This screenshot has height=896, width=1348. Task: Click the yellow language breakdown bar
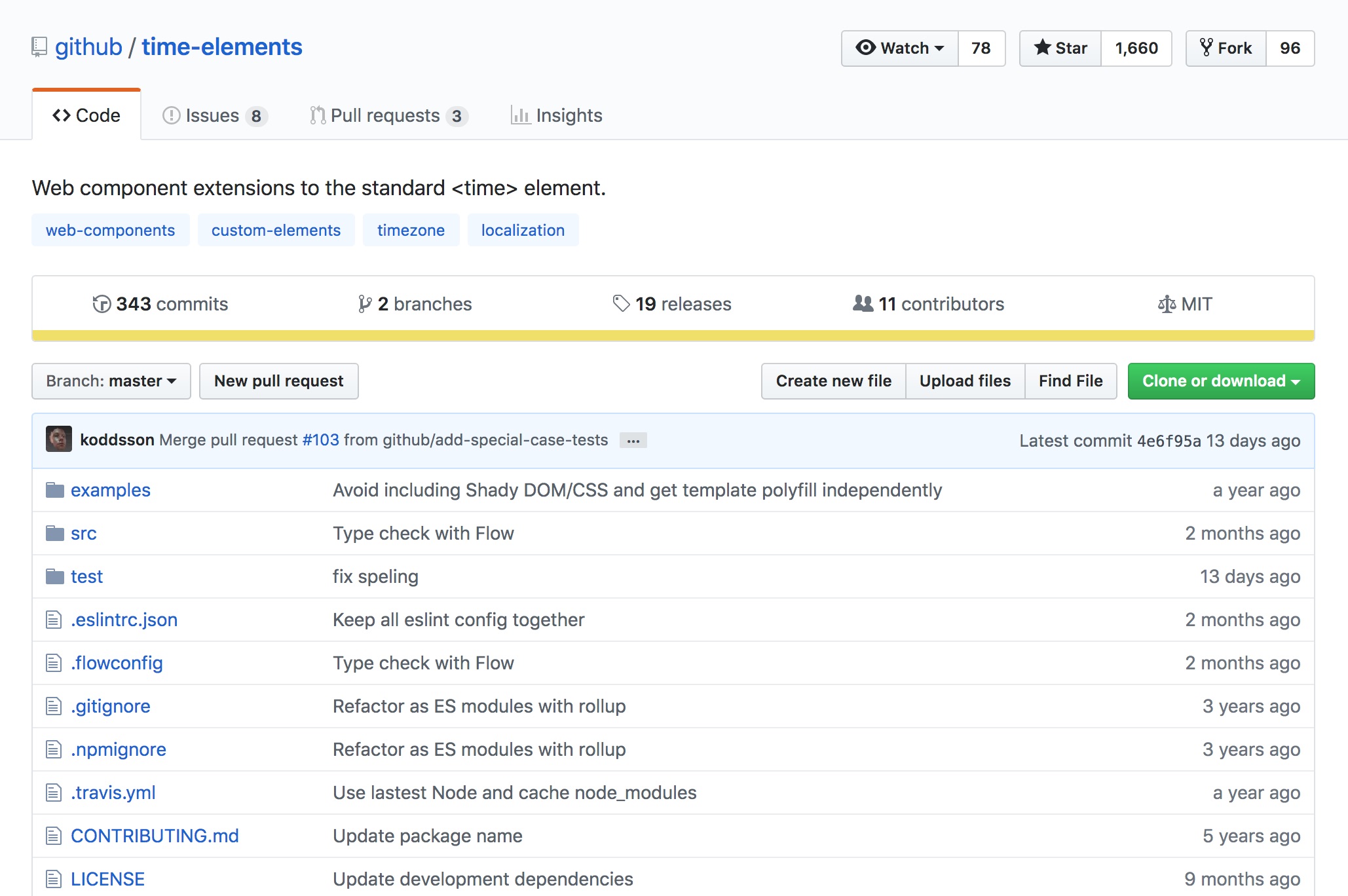673,335
